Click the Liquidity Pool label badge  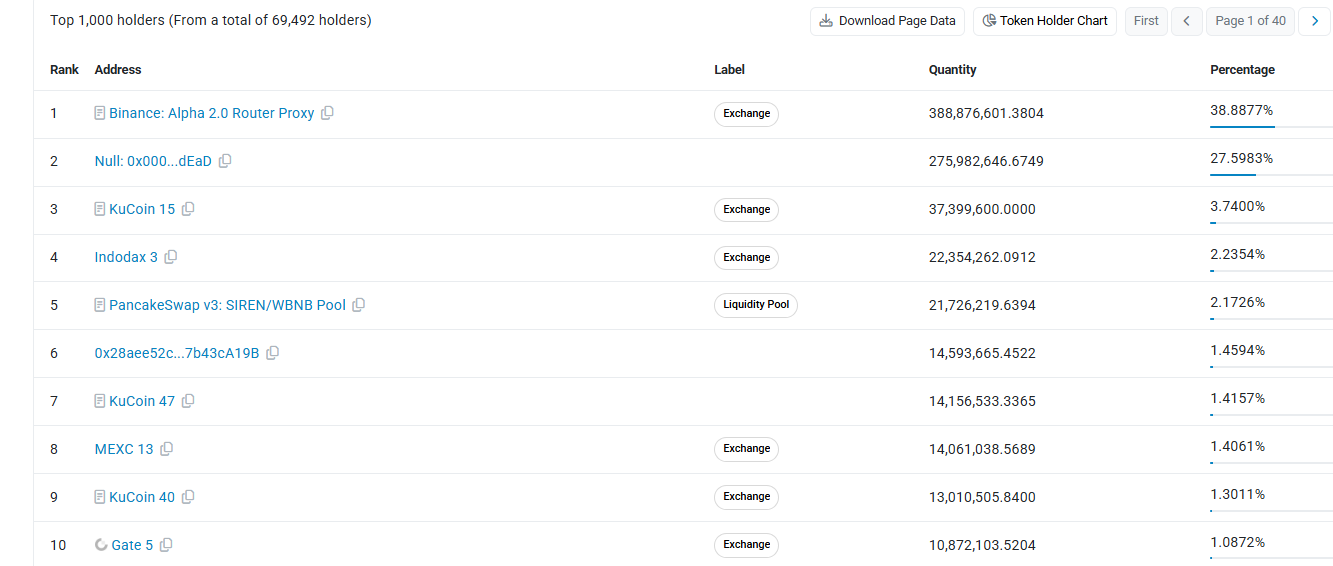click(x=756, y=305)
